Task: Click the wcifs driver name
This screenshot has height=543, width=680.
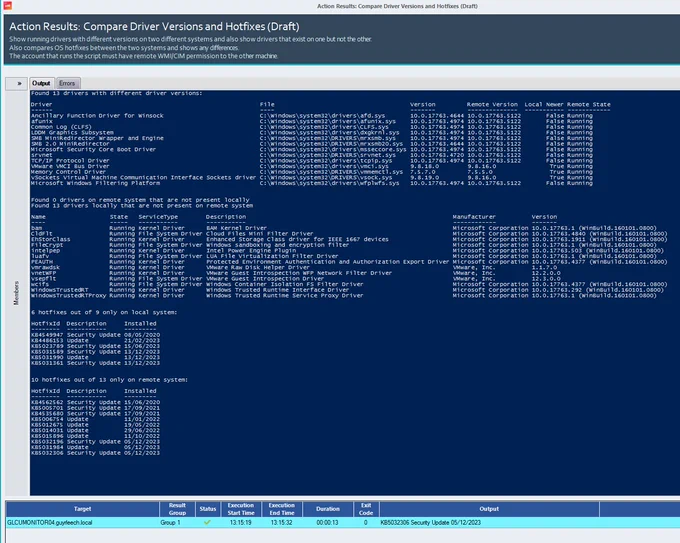Action: (40, 285)
